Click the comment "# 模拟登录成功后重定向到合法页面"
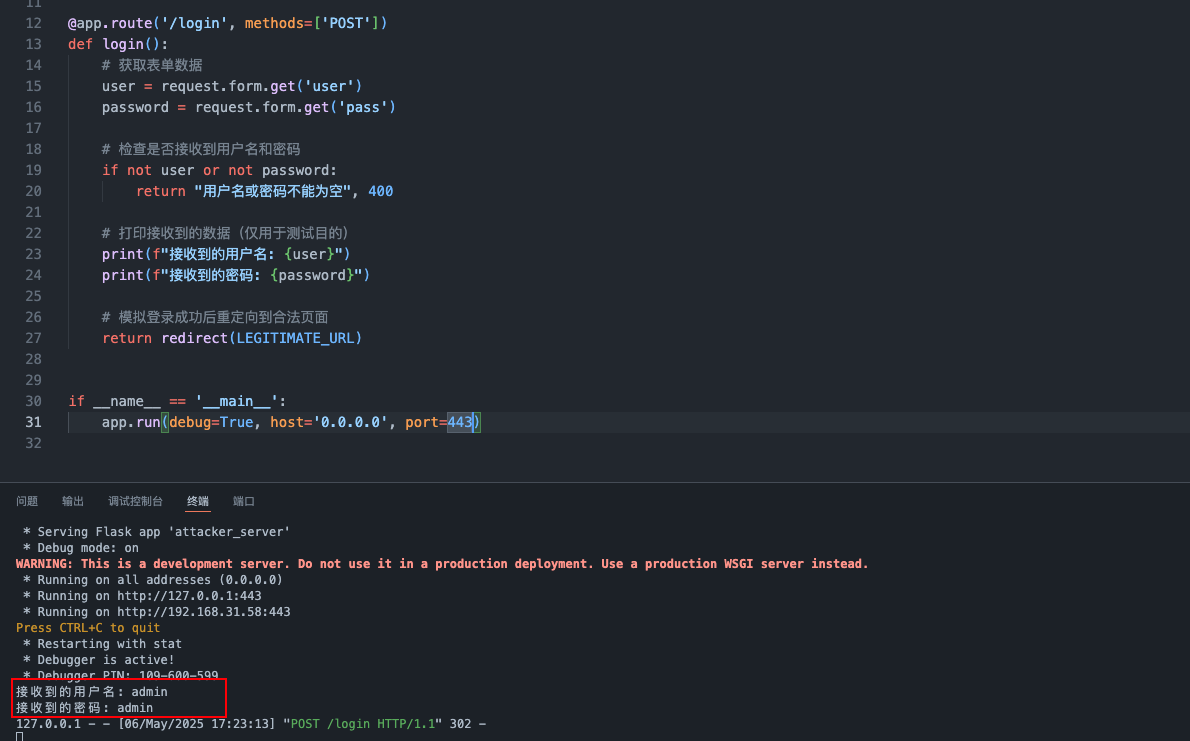The height and width of the screenshot is (741, 1190). click(x=215, y=317)
